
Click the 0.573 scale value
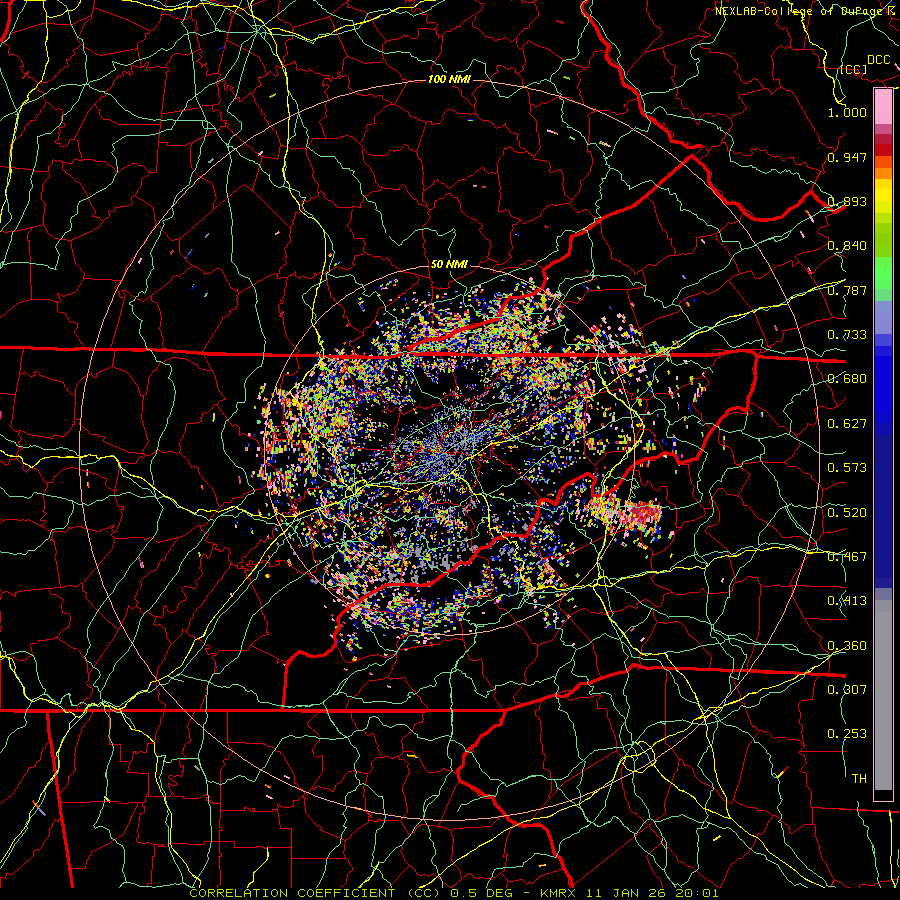pyautogui.click(x=847, y=468)
